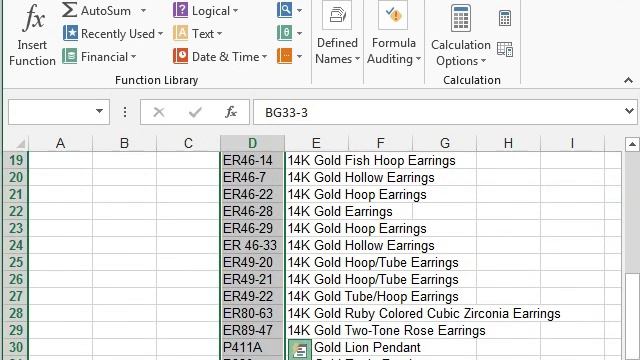The width and height of the screenshot is (640, 360).
Task: Click cell containing ER 46-33
Action: tap(252, 245)
